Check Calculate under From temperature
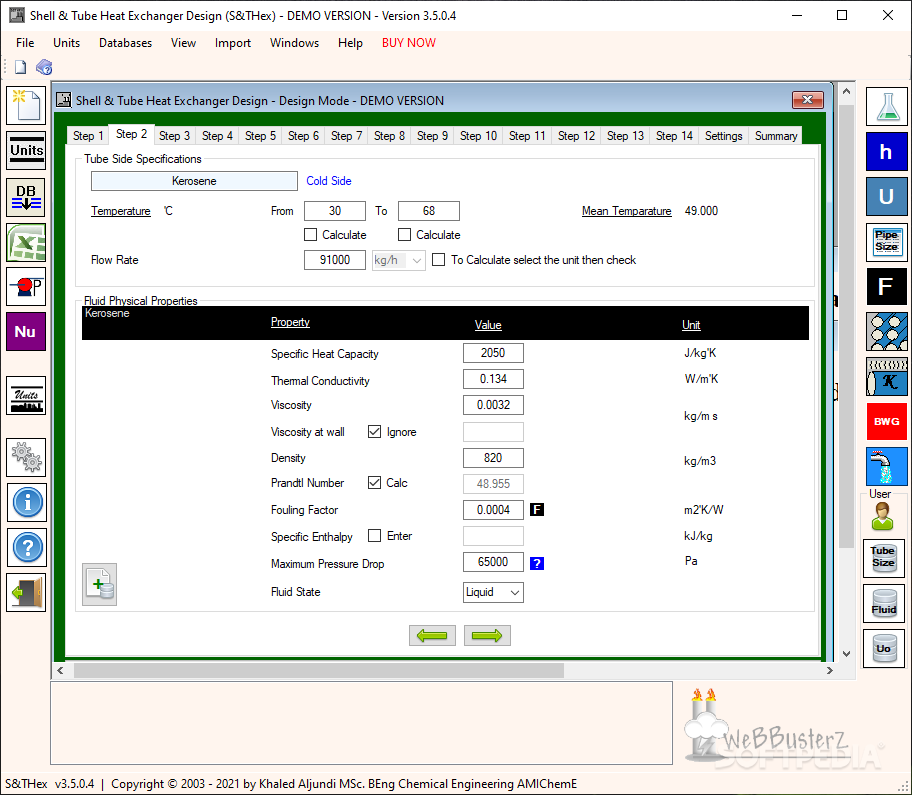Viewport: 912px width, 795px height. [x=311, y=235]
